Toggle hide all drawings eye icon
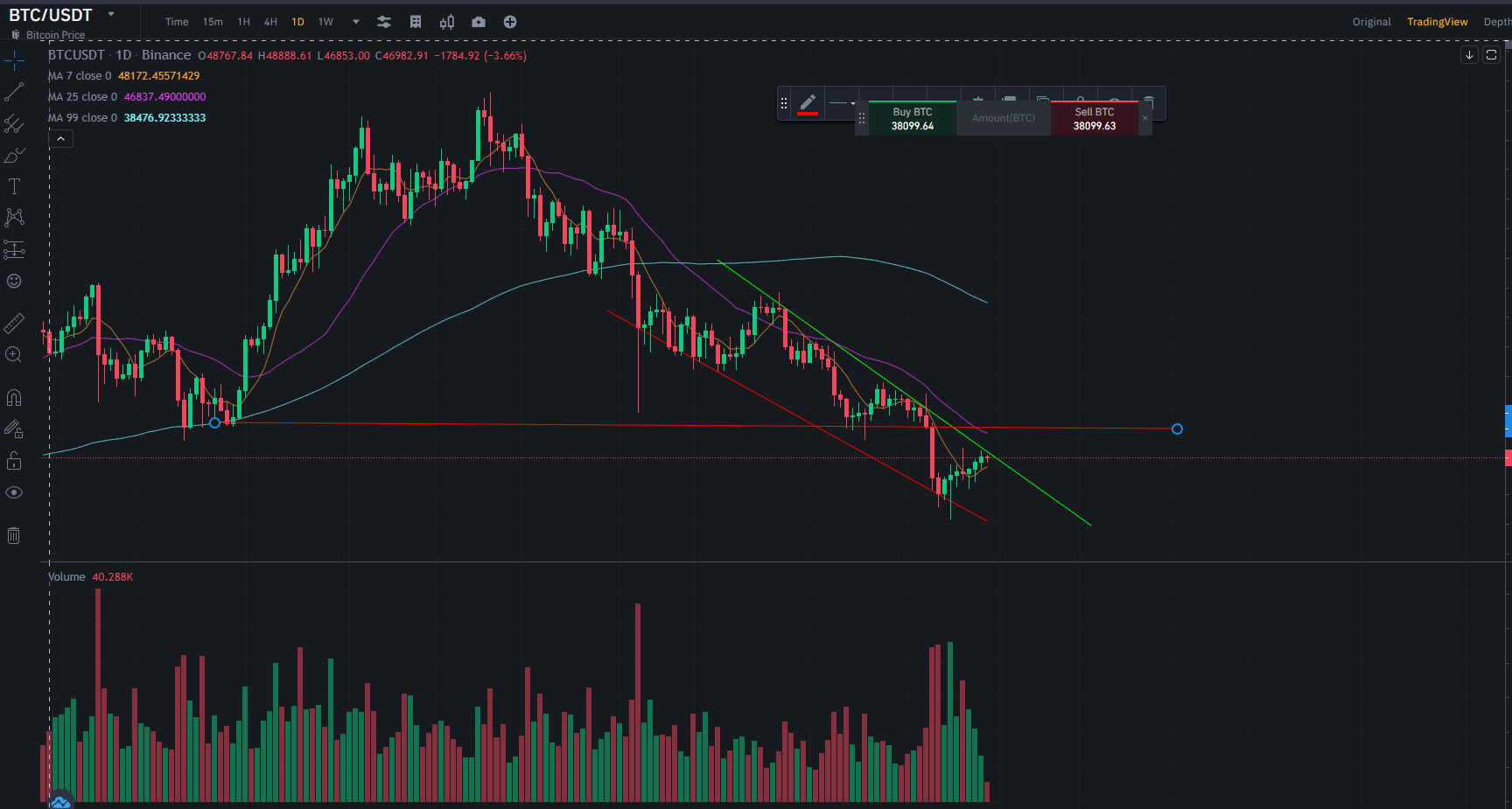The height and width of the screenshot is (809, 1512). pos(14,492)
